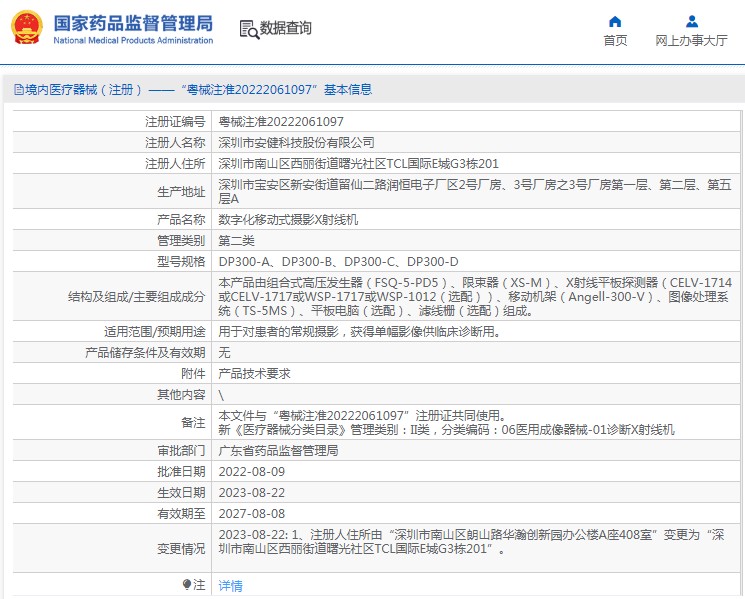
Task: Click 深圳市安健科技股份有限公司 registrant name
Action: (296, 143)
